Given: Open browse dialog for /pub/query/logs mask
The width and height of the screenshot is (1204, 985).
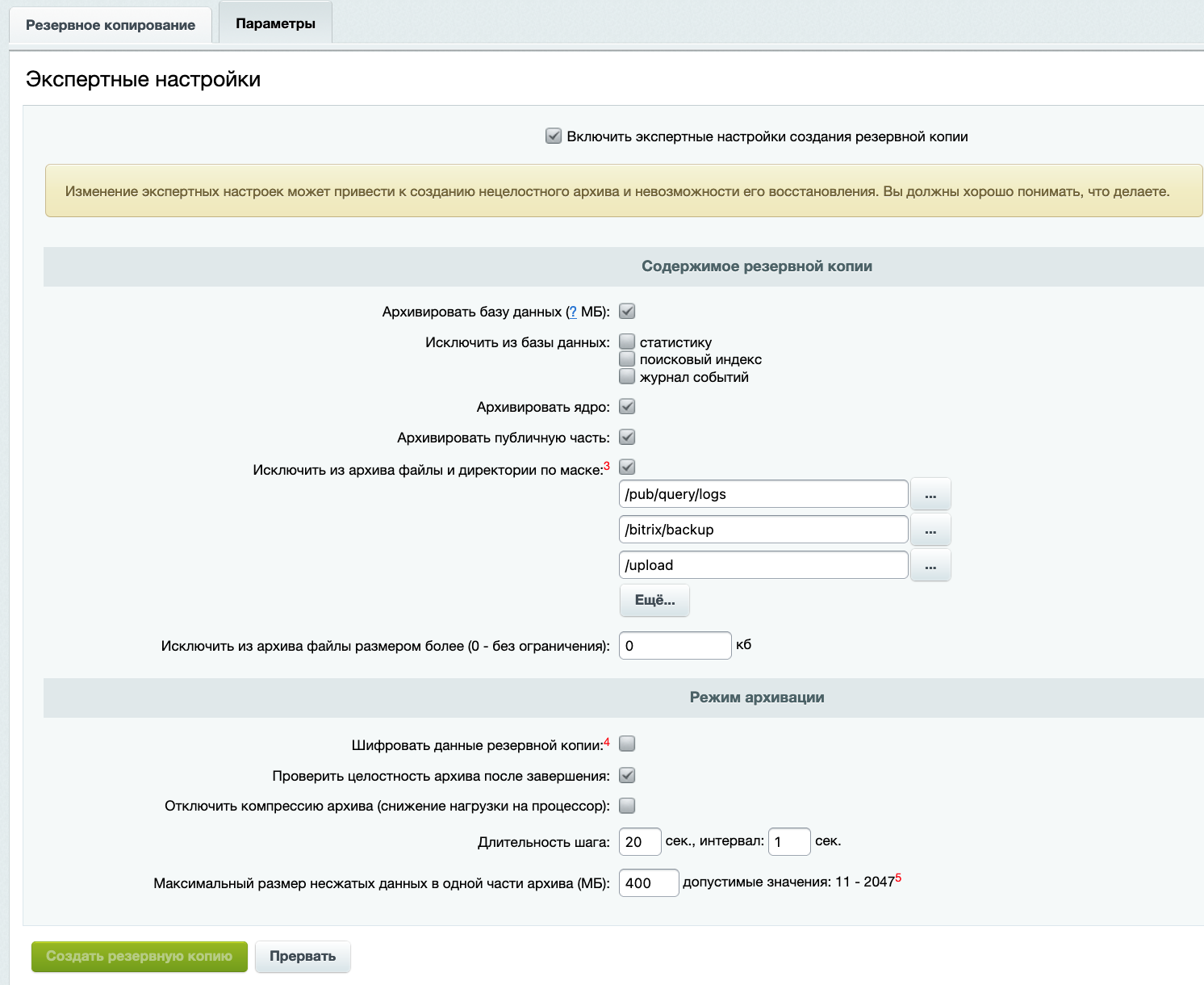Looking at the screenshot, I should coord(930,494).
